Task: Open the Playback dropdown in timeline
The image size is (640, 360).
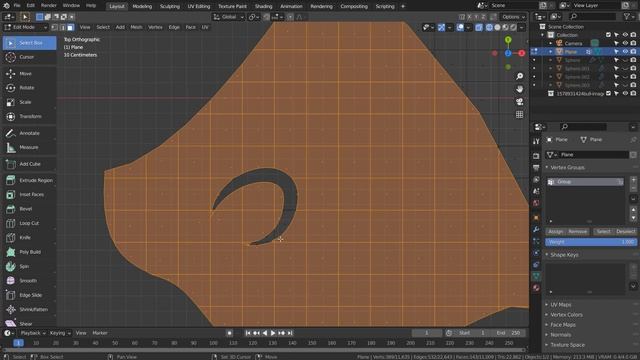Action: click(x=33, y=333)
